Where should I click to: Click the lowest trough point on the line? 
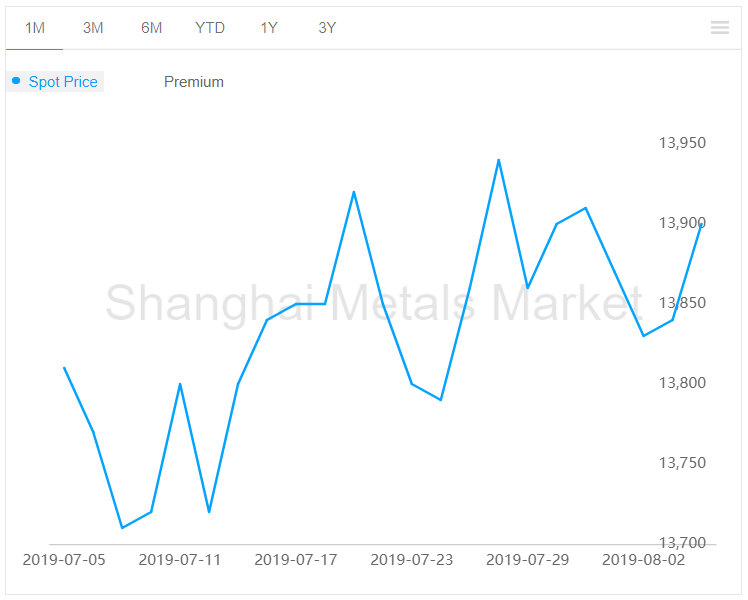click(x=122, y=528)
